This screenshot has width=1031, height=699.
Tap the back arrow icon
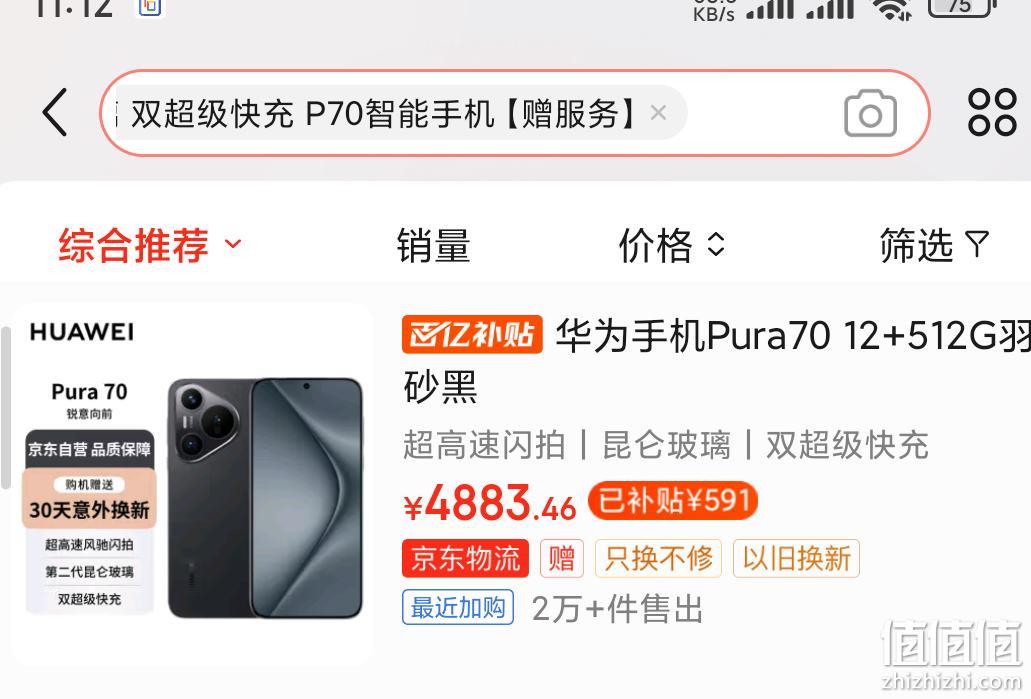55,113
